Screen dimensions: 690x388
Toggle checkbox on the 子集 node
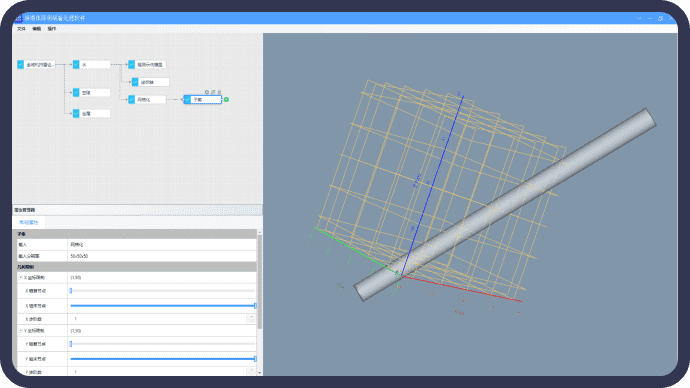(187, 99)
